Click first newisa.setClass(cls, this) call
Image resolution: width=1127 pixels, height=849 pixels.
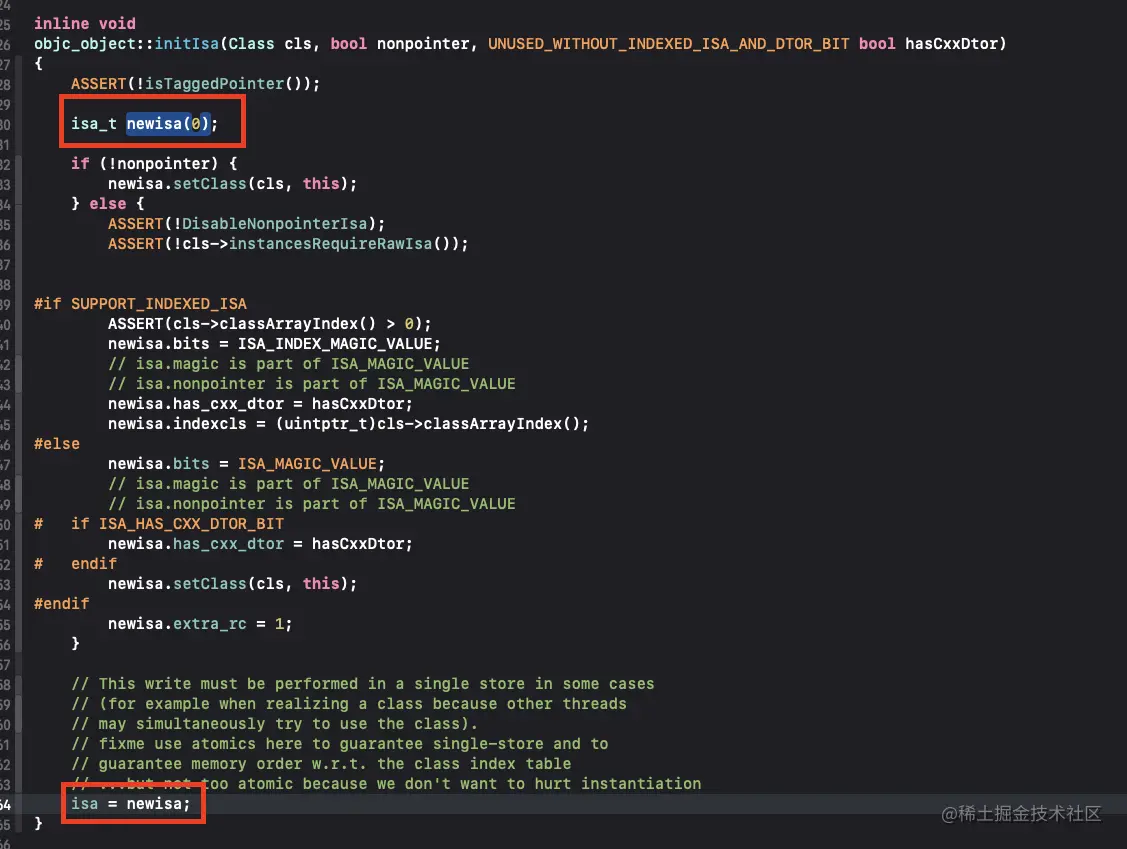point(232,184)
